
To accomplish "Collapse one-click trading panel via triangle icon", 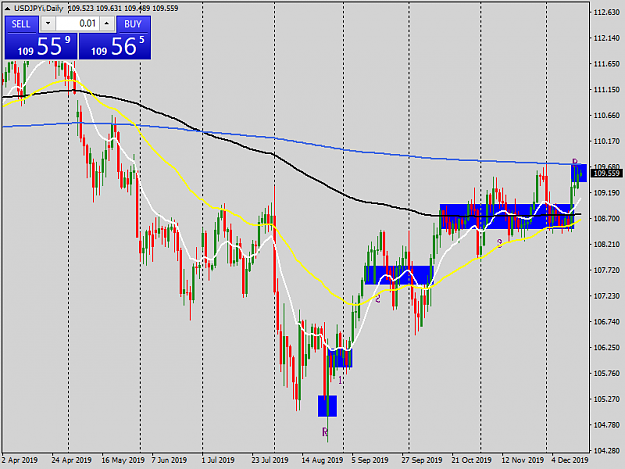I will tap(8, 8).
